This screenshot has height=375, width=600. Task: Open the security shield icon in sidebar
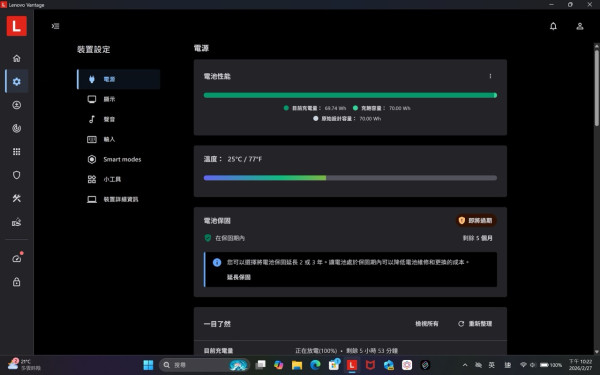[16, 175]
